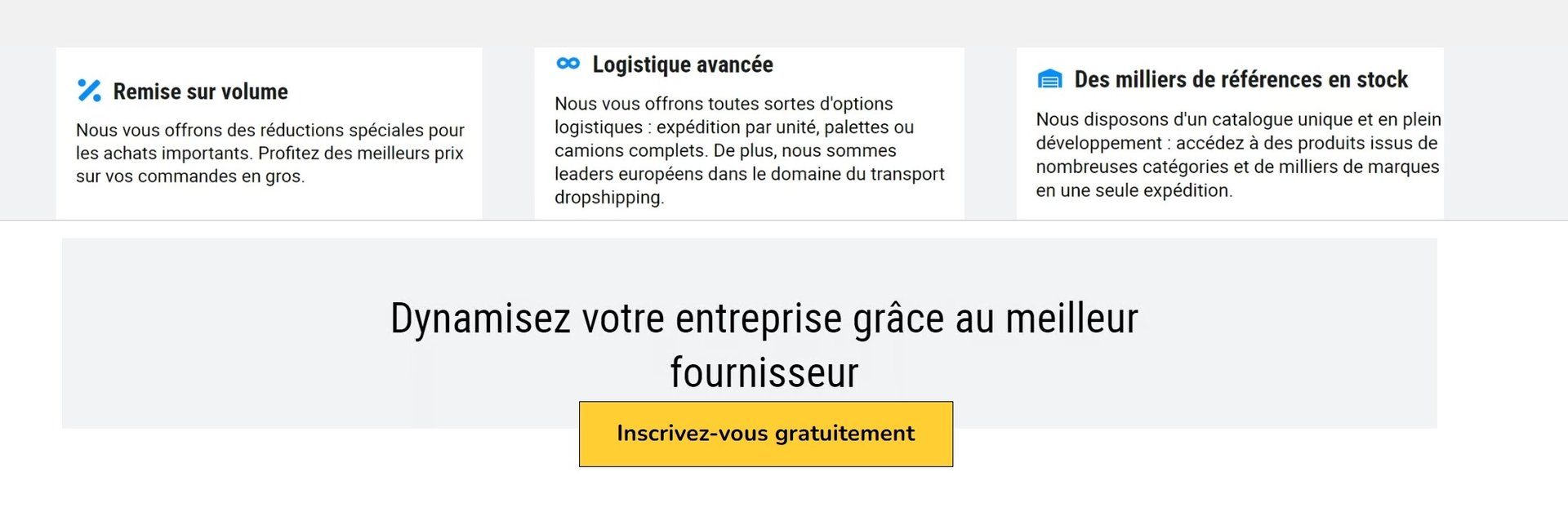Click text 'en une seule expédition'
Screen dimensions: 1568x526
point(1134,190)
